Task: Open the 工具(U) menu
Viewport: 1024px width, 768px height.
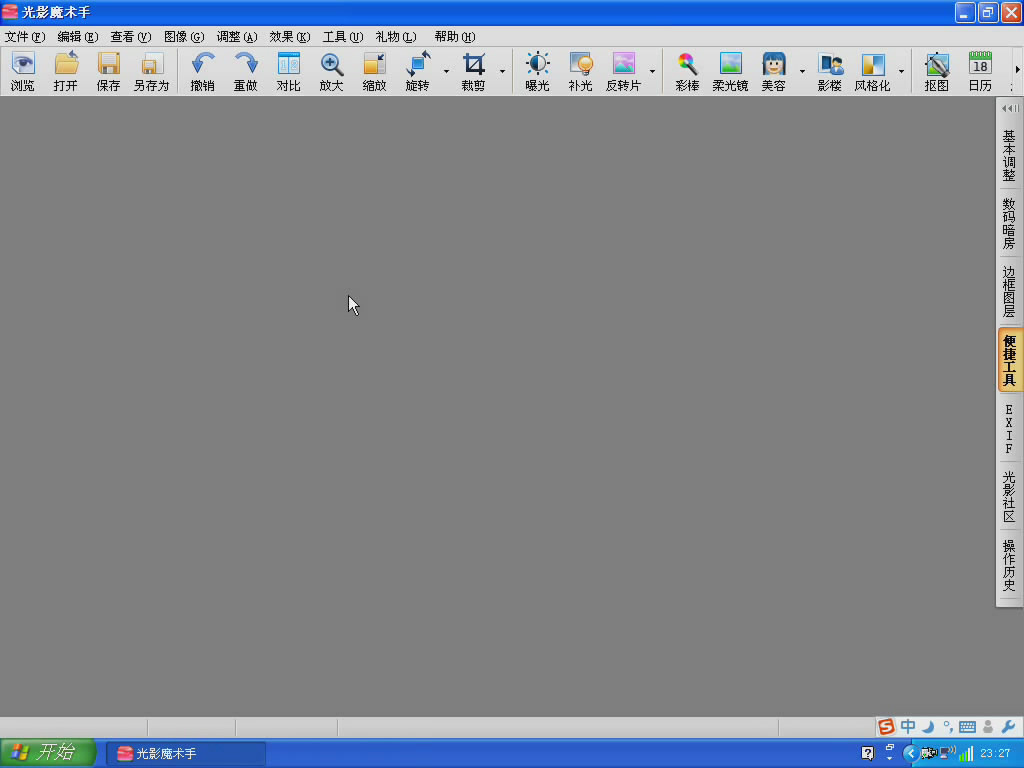Action: tap(343, 37)
